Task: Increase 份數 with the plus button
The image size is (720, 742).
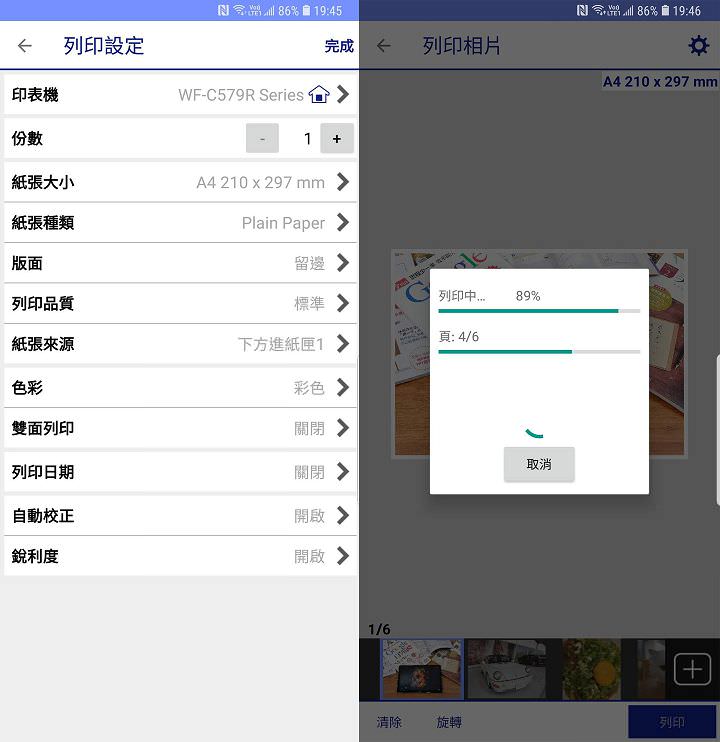Action: point(337,138)
